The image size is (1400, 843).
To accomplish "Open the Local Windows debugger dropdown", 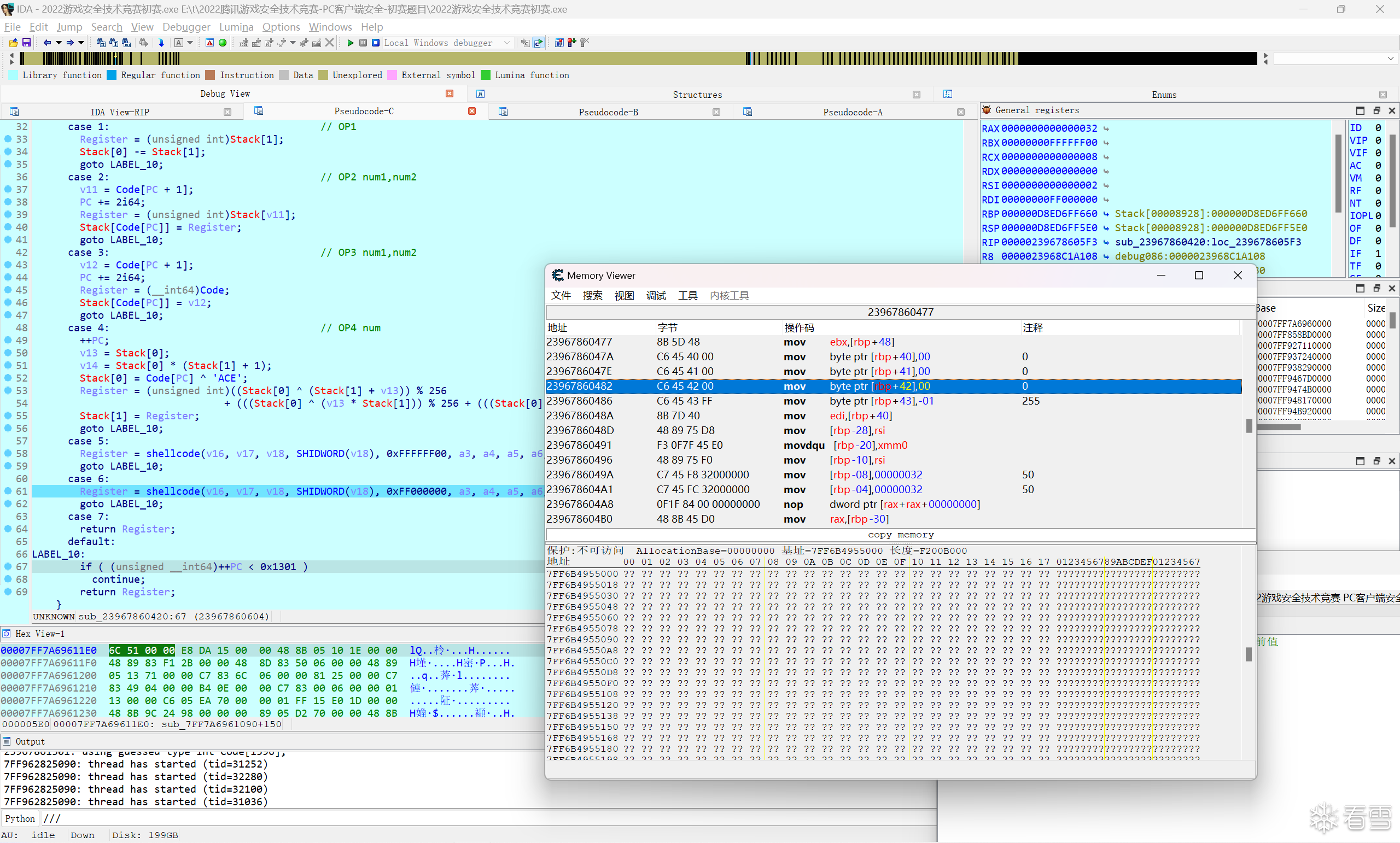I will point(507,43).
